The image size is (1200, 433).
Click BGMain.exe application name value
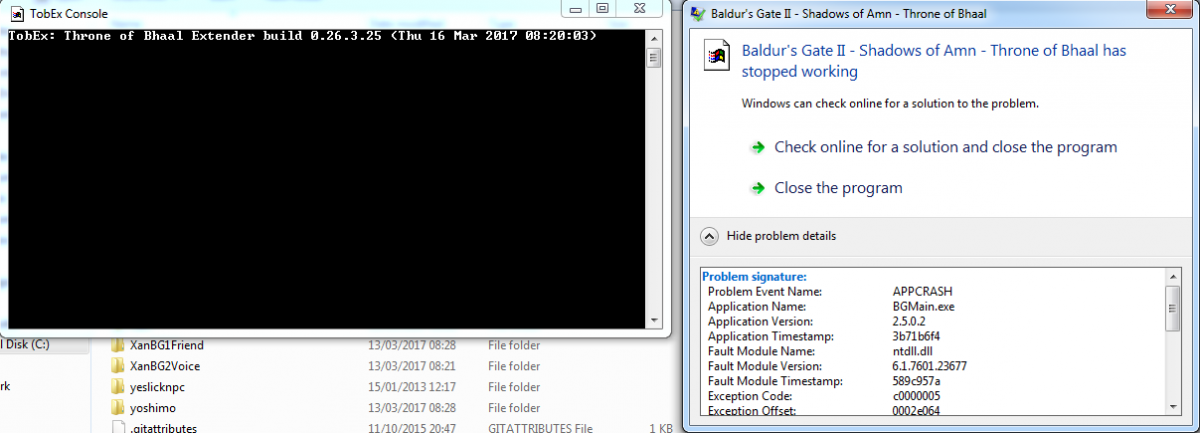[x=925, y=307]
